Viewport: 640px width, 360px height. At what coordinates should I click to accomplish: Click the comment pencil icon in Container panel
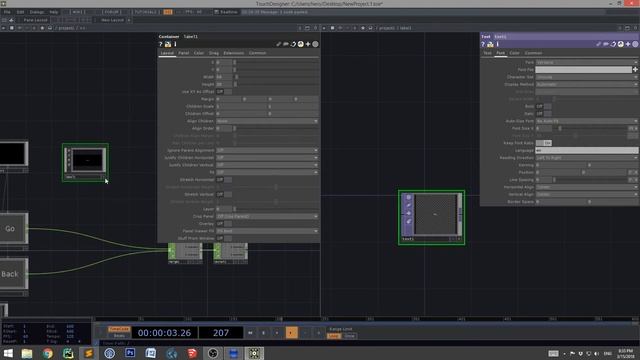click(x=278, y=44)
